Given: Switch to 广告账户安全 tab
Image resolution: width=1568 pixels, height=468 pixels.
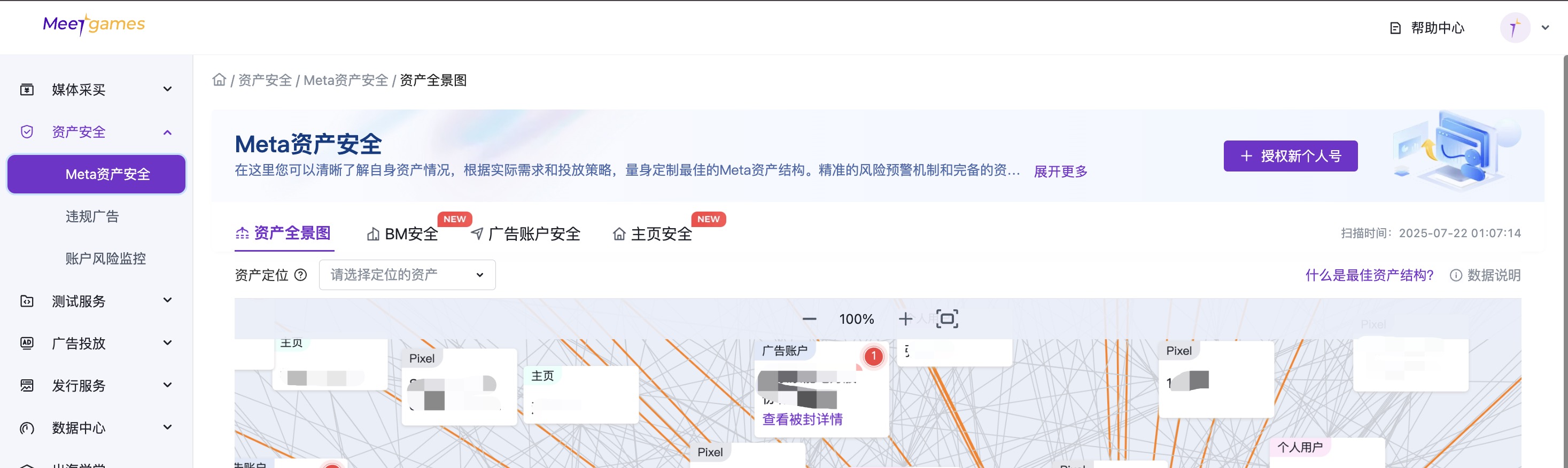Looking at the screenshot, I should [x=526, y=233].
